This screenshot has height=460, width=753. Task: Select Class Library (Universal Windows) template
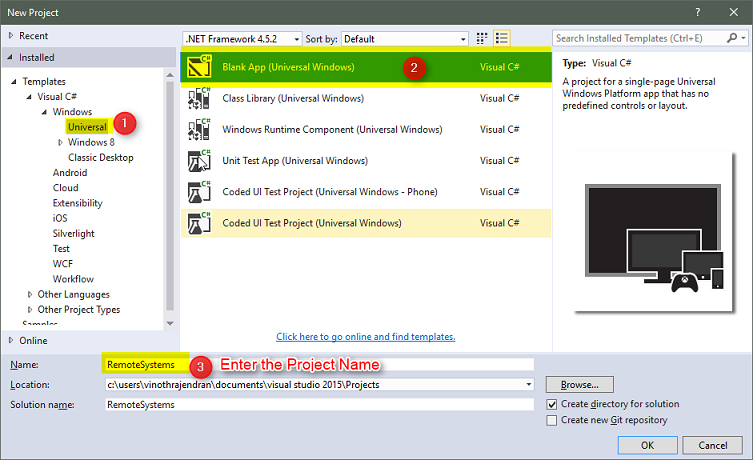point(366,98)
